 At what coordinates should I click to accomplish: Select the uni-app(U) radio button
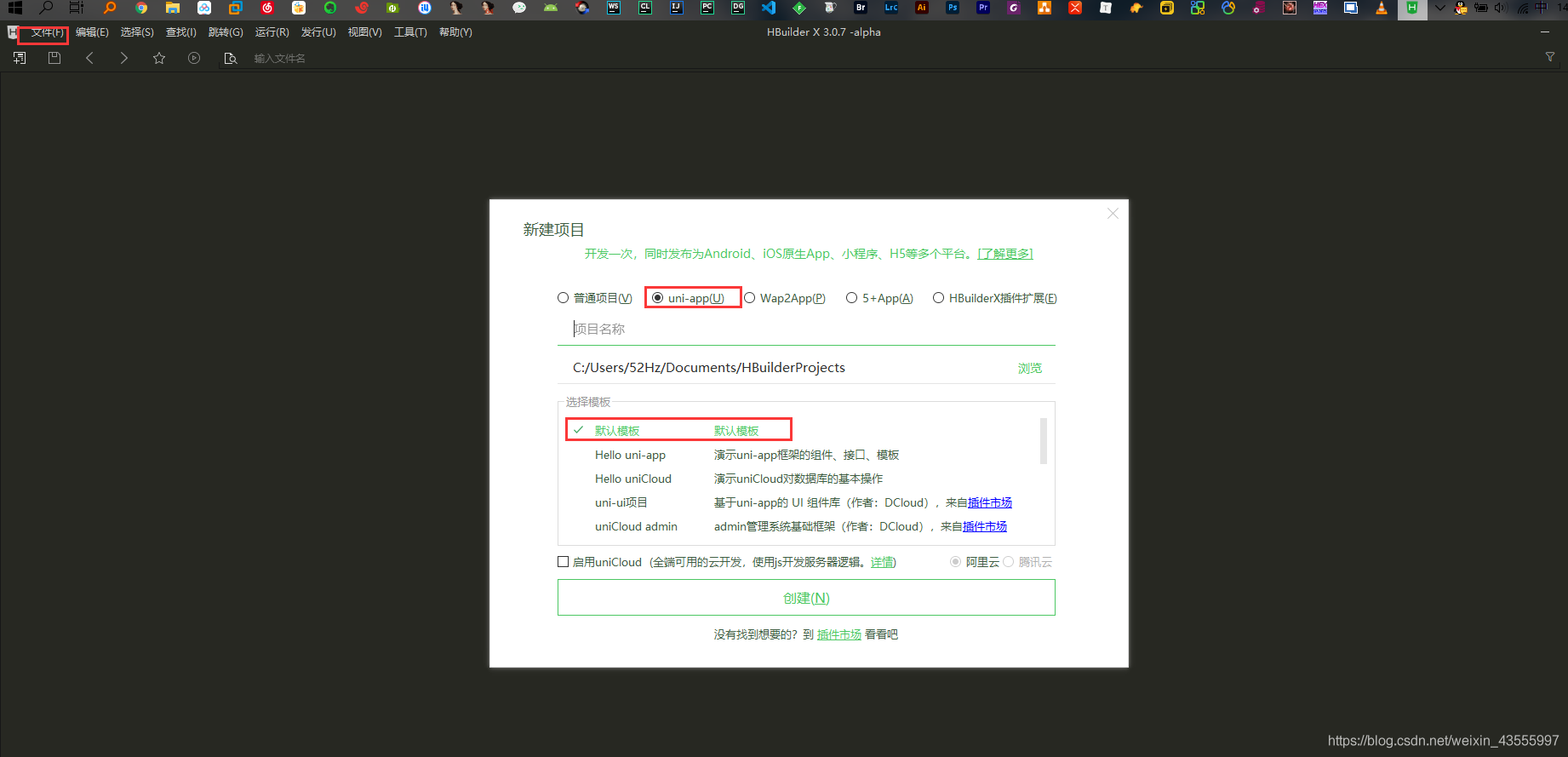pyautogui.click(x=657, y=298)
